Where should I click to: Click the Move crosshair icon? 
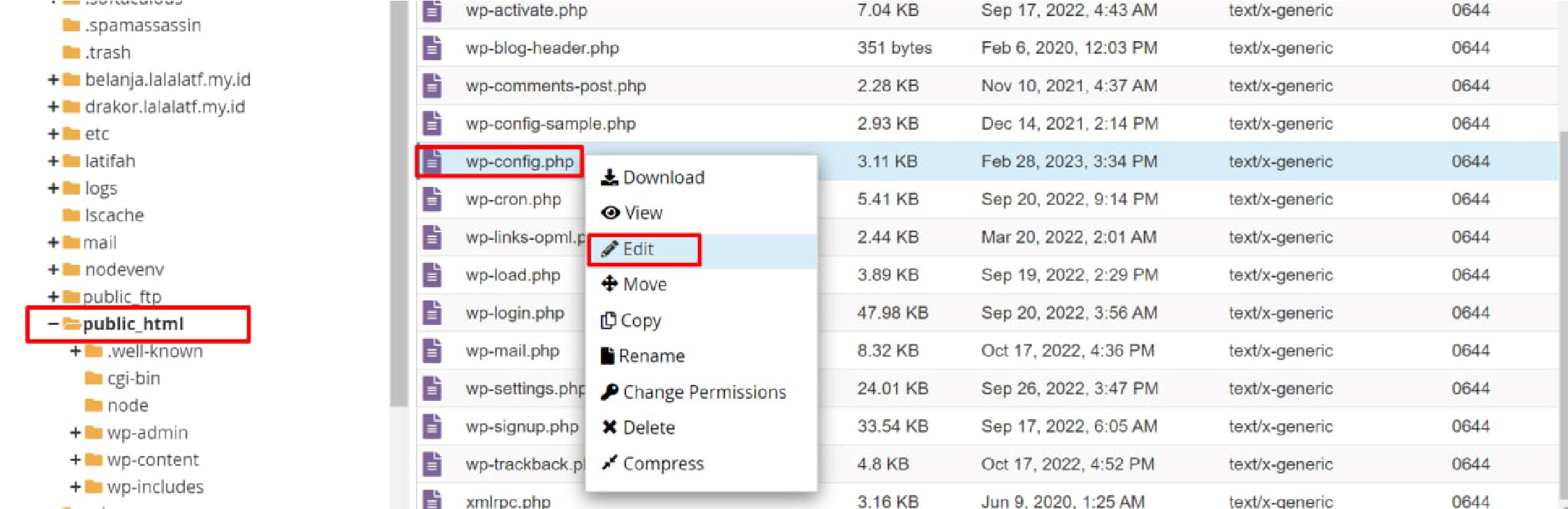pos(610,284)
